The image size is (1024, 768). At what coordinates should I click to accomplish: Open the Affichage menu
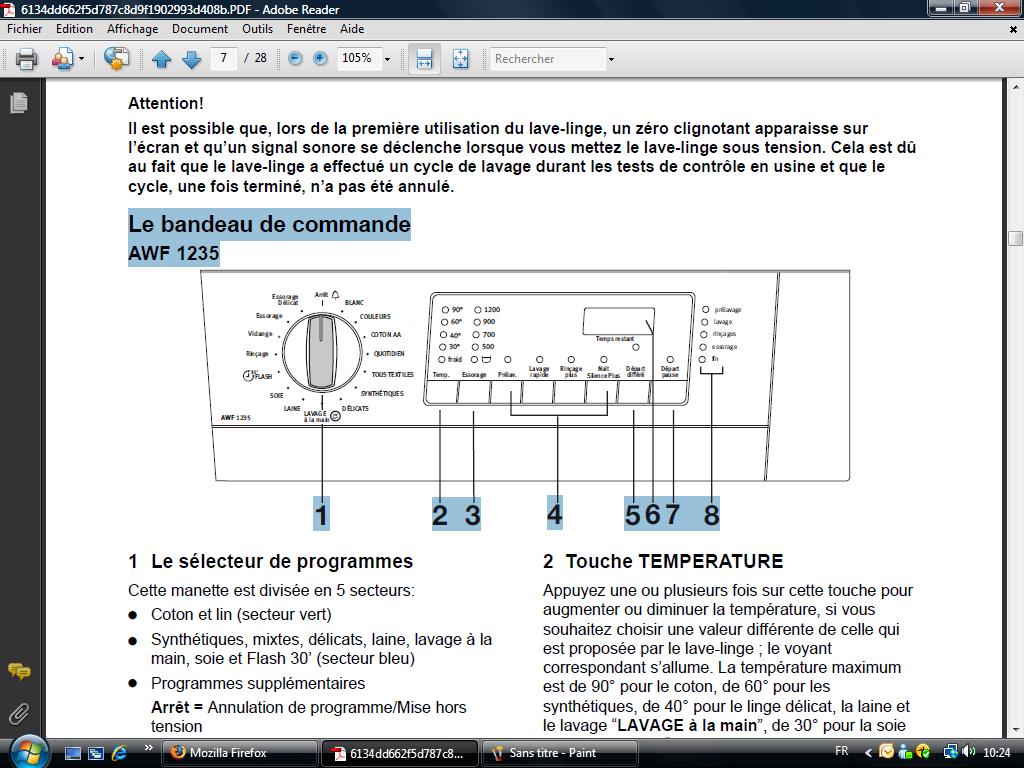133,29
